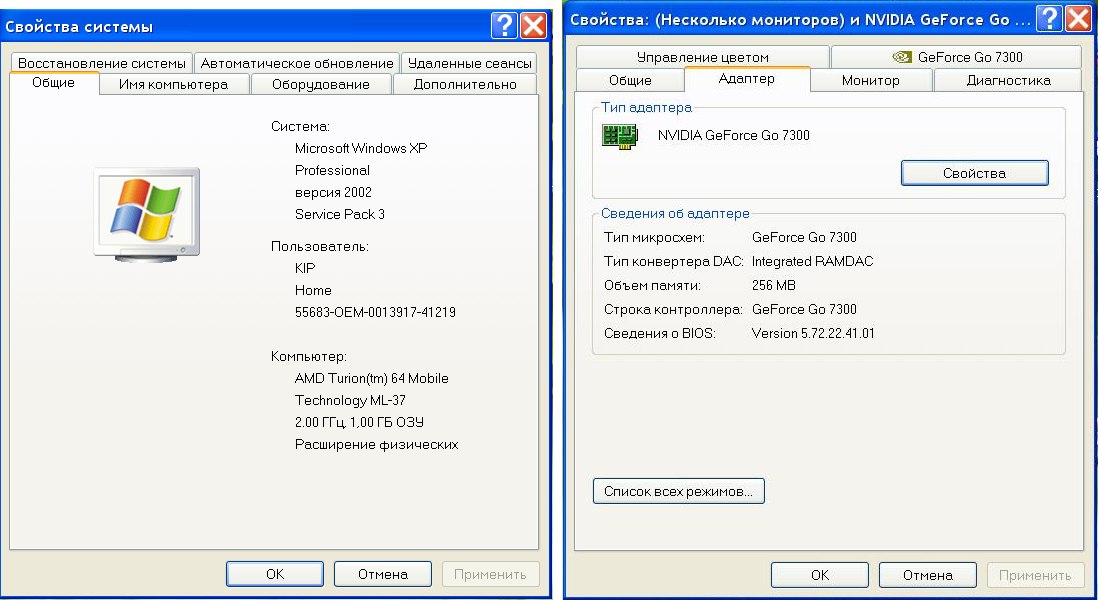Click the BIOS Version 5.72.22.41.01 value

(813, 334)
